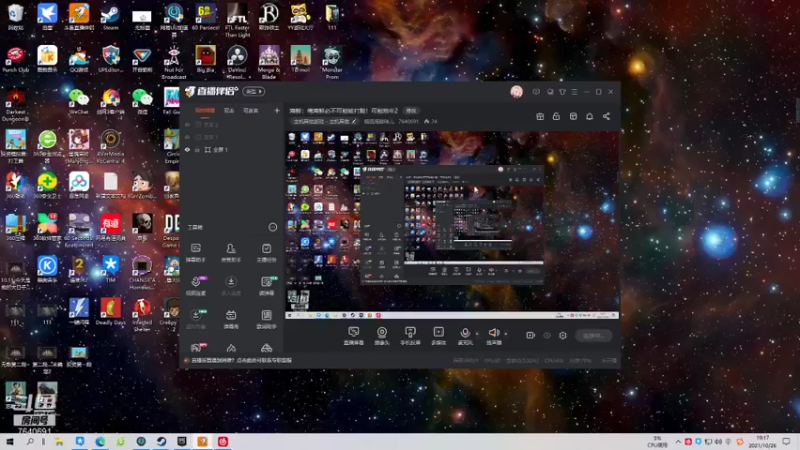Click the skin shirt icon in title bar
This screenshot has height=450, width=800.
[x=562, y=92]
